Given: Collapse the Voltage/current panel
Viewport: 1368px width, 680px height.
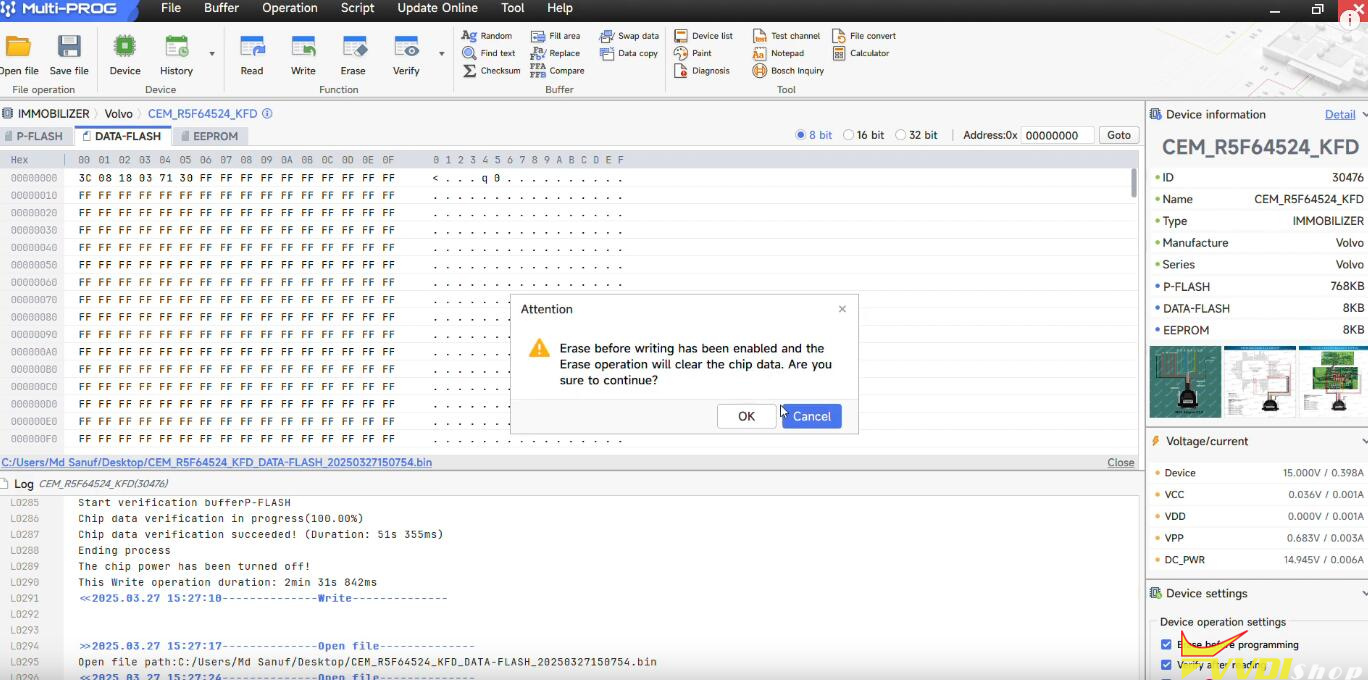Looking at the screenshot, I should point(1363,441).
